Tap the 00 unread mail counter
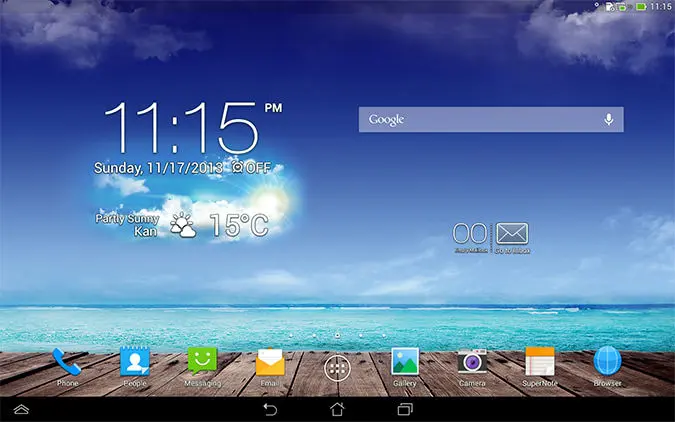Screen dimensions: 675x422 coord(470,234)
